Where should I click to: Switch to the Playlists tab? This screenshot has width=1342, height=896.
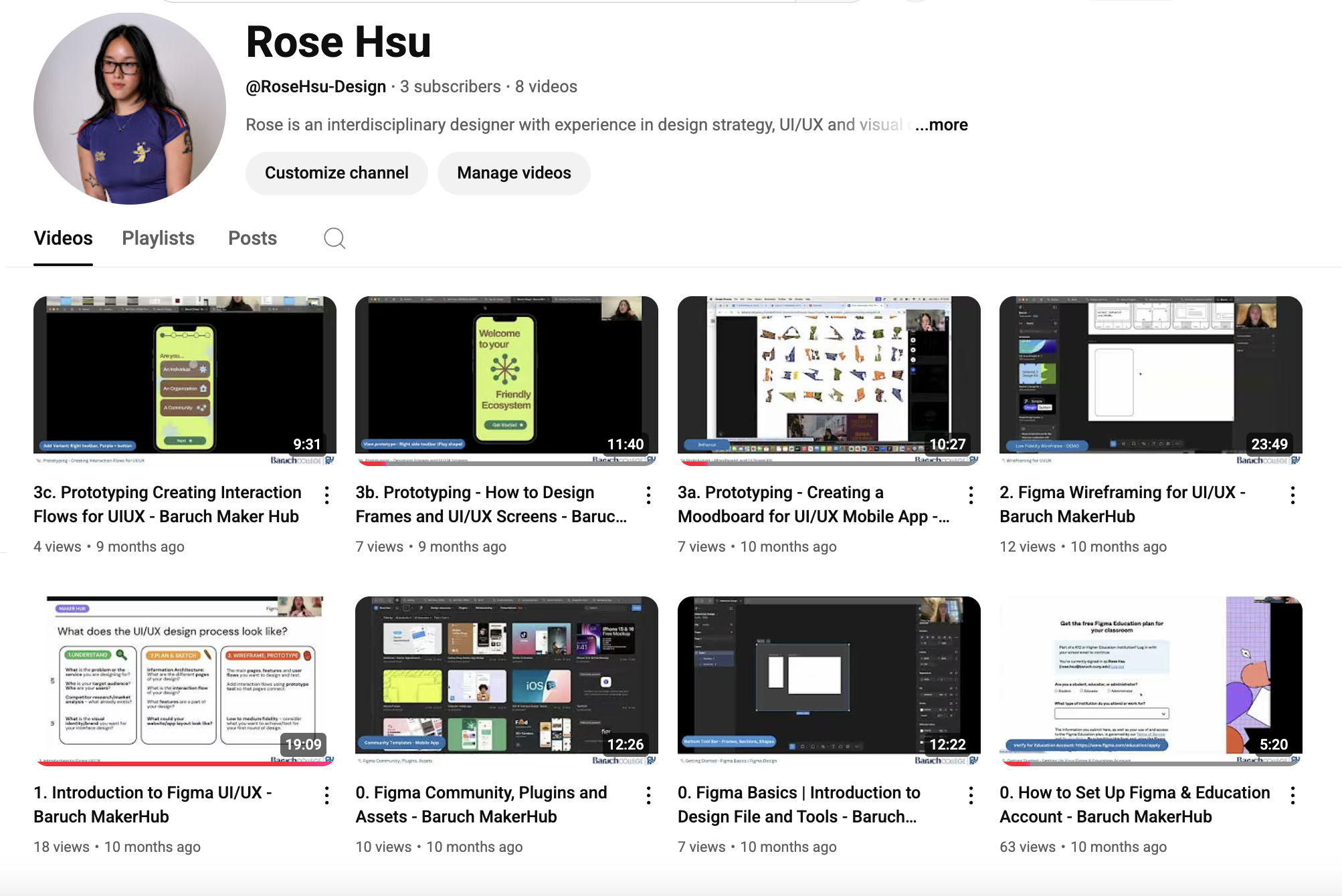(x=158, y=238)
